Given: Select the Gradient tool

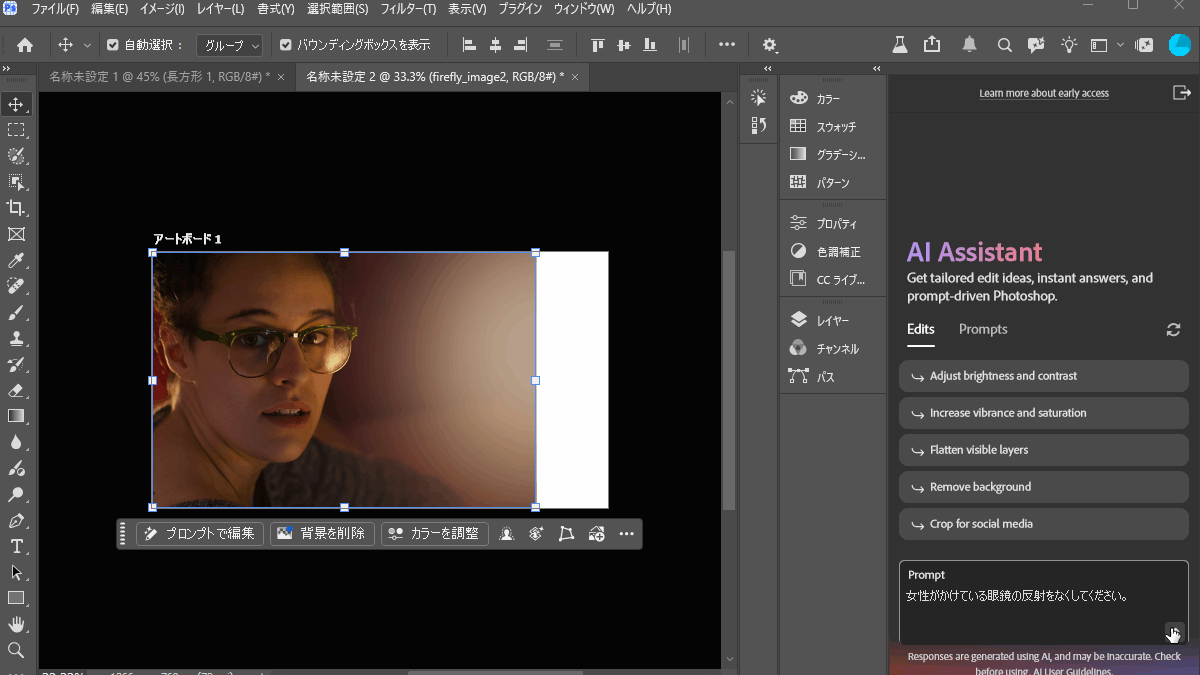Looking at the screenshot, I should 16,416.
